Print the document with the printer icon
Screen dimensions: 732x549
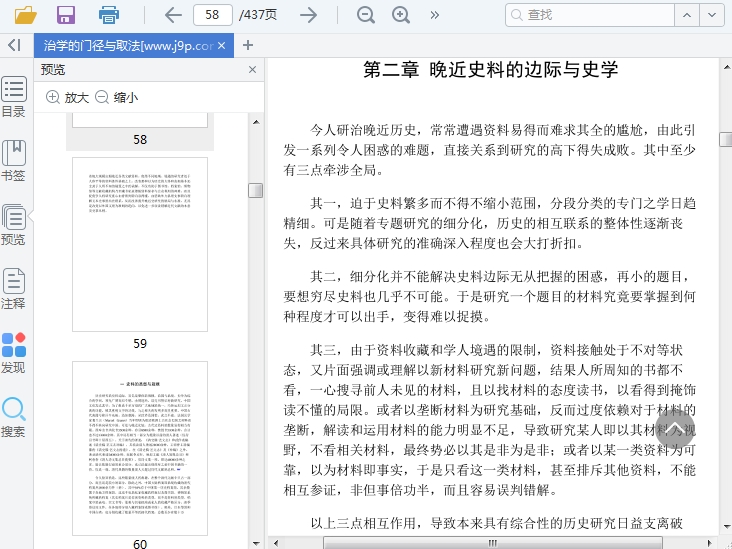click(109, 15)
